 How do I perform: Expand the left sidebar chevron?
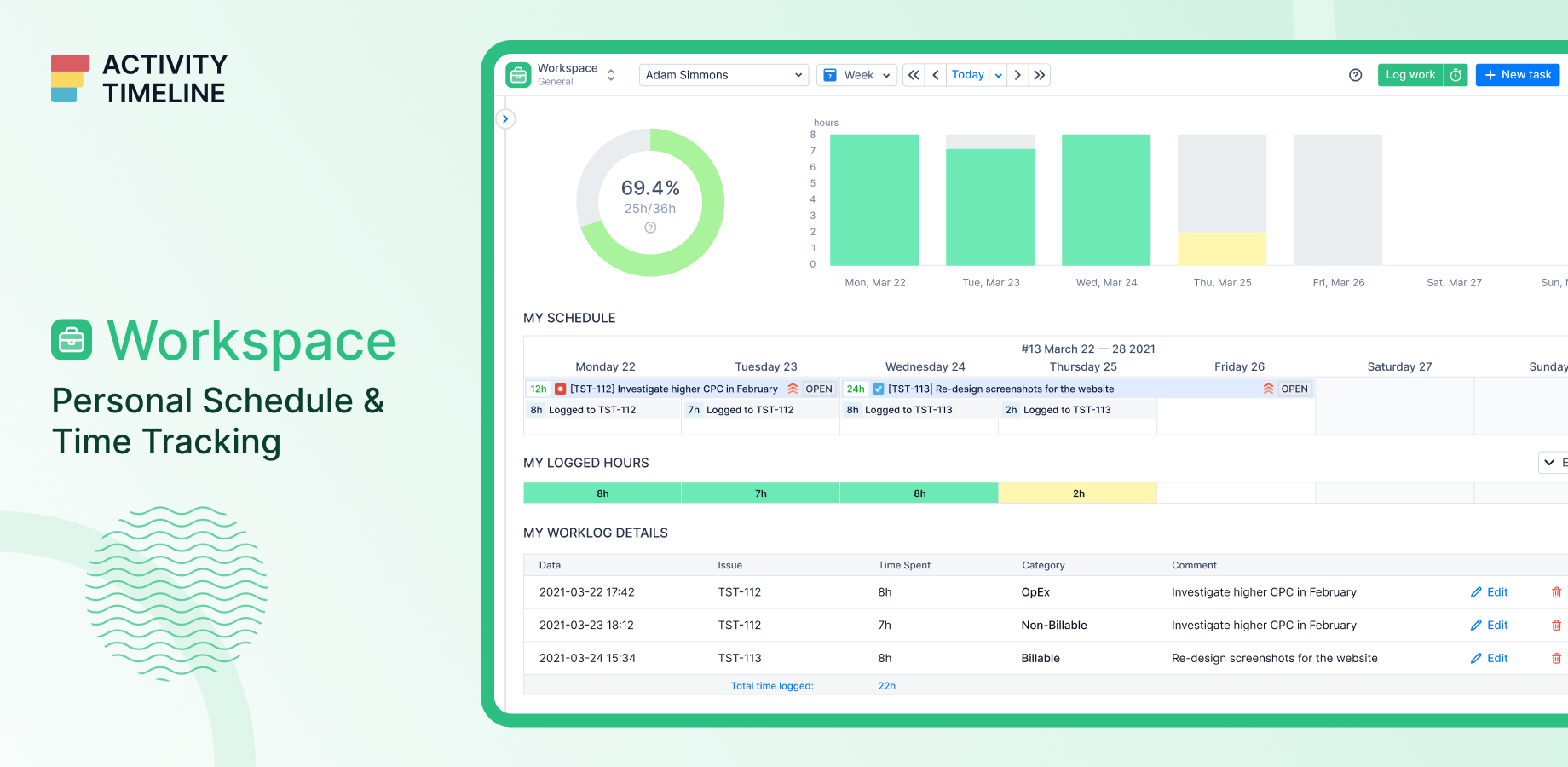point(505,118)
